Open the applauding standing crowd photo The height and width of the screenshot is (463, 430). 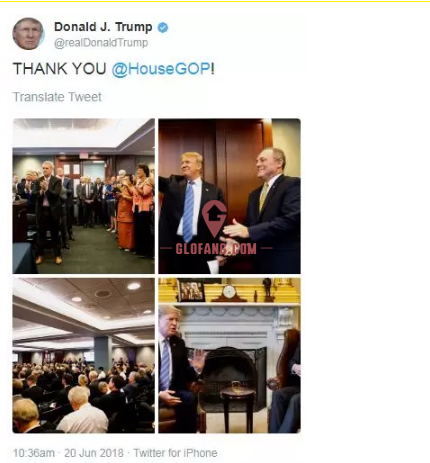point(84,196)
